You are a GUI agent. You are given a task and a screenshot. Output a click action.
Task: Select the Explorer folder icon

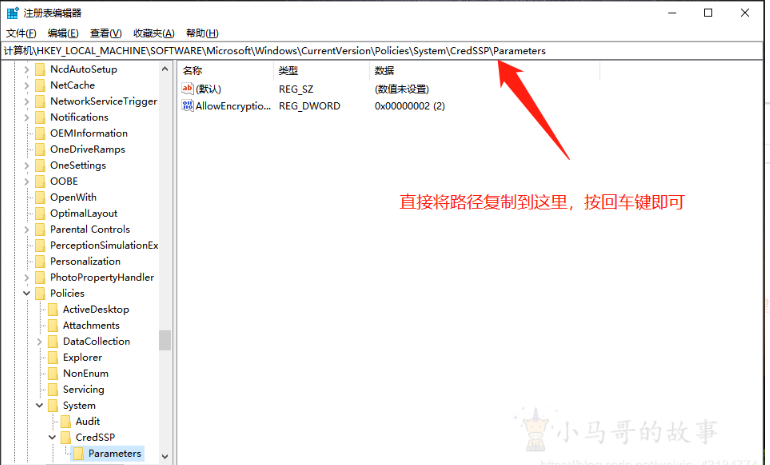[53, 358]
